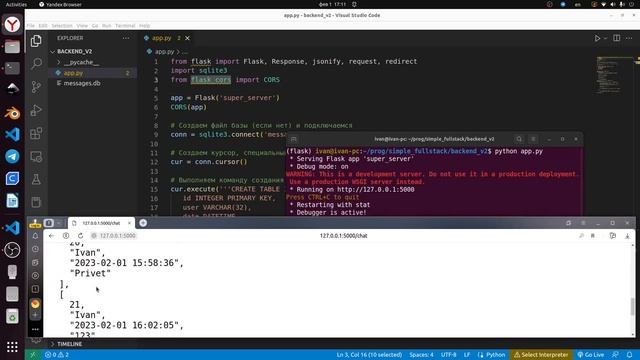Close the app.py editor tab

(x=187, y=38)
